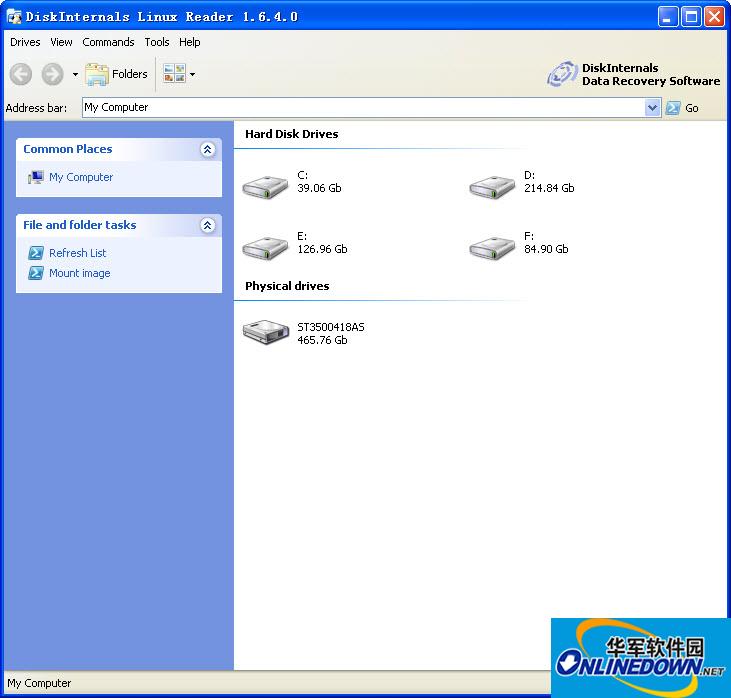The height and width of the screenshot is (698, 731).
Task: Open the Tools menu
Action: pos(157,42)
